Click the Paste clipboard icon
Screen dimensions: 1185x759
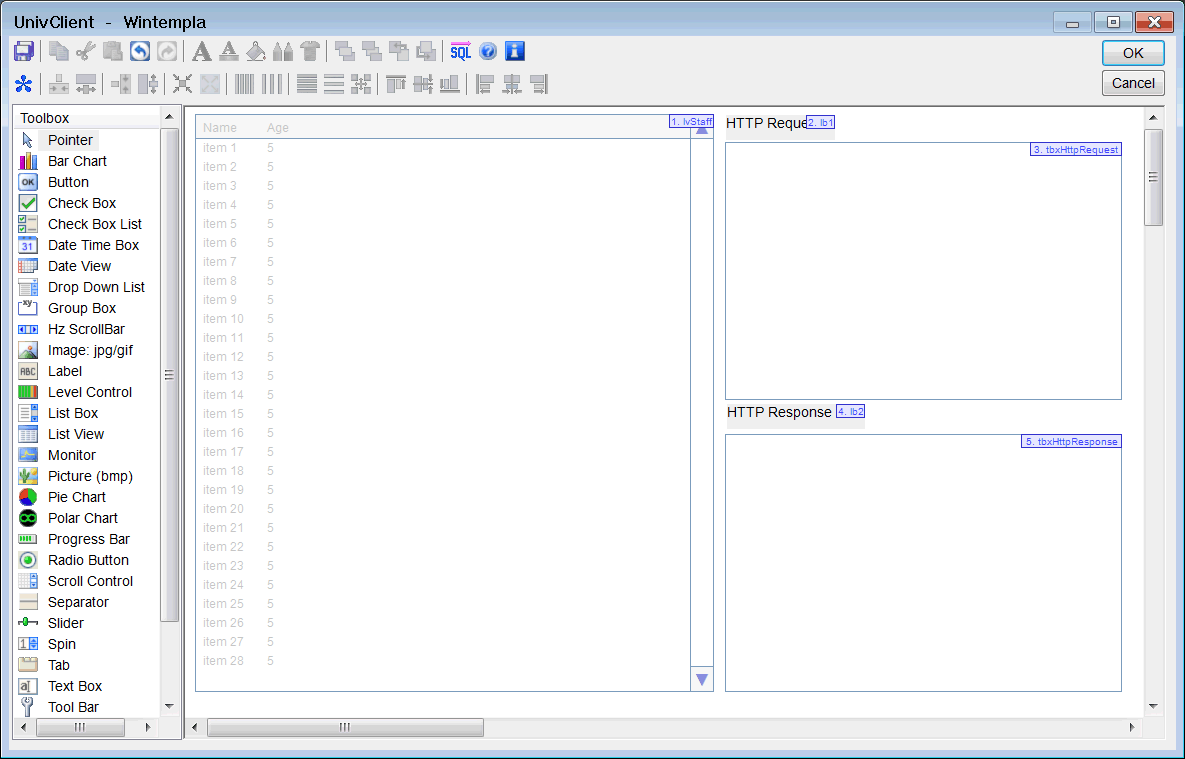coord(113,51)
